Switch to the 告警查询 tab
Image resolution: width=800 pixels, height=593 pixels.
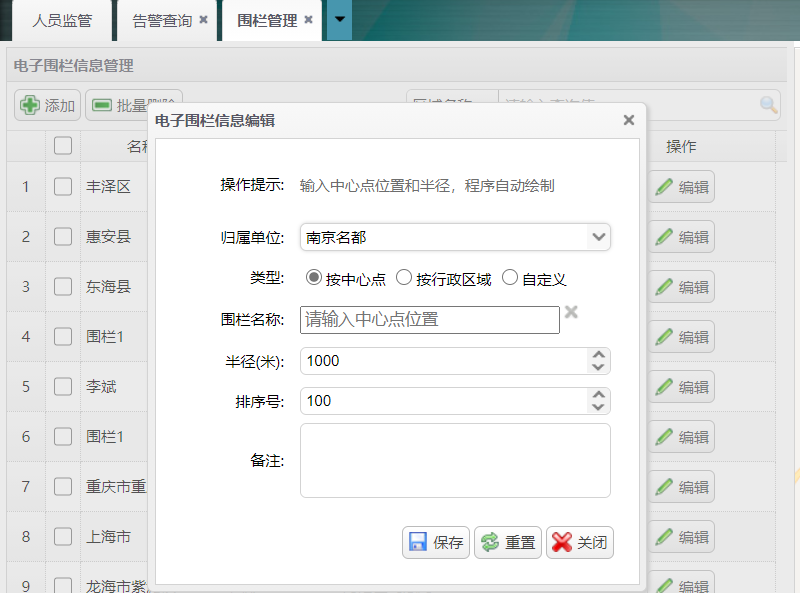tap(162, 20)
